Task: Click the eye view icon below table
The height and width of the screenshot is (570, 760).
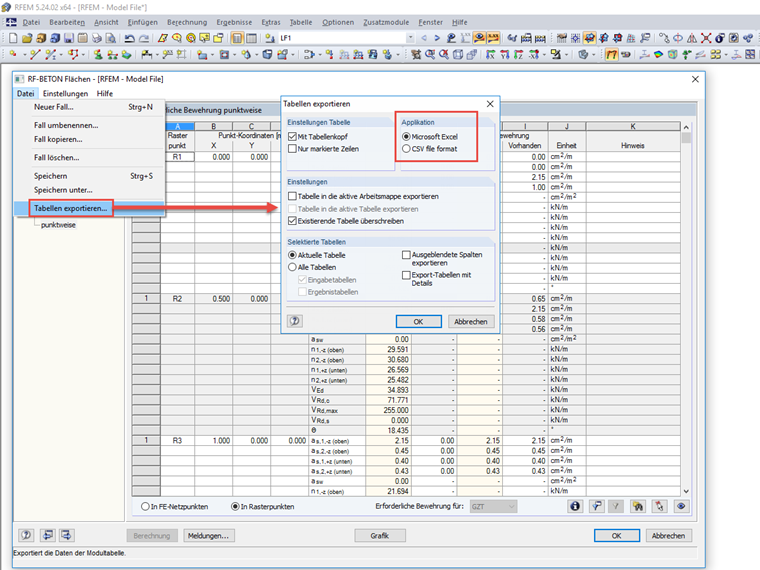Action: [681, 507]
